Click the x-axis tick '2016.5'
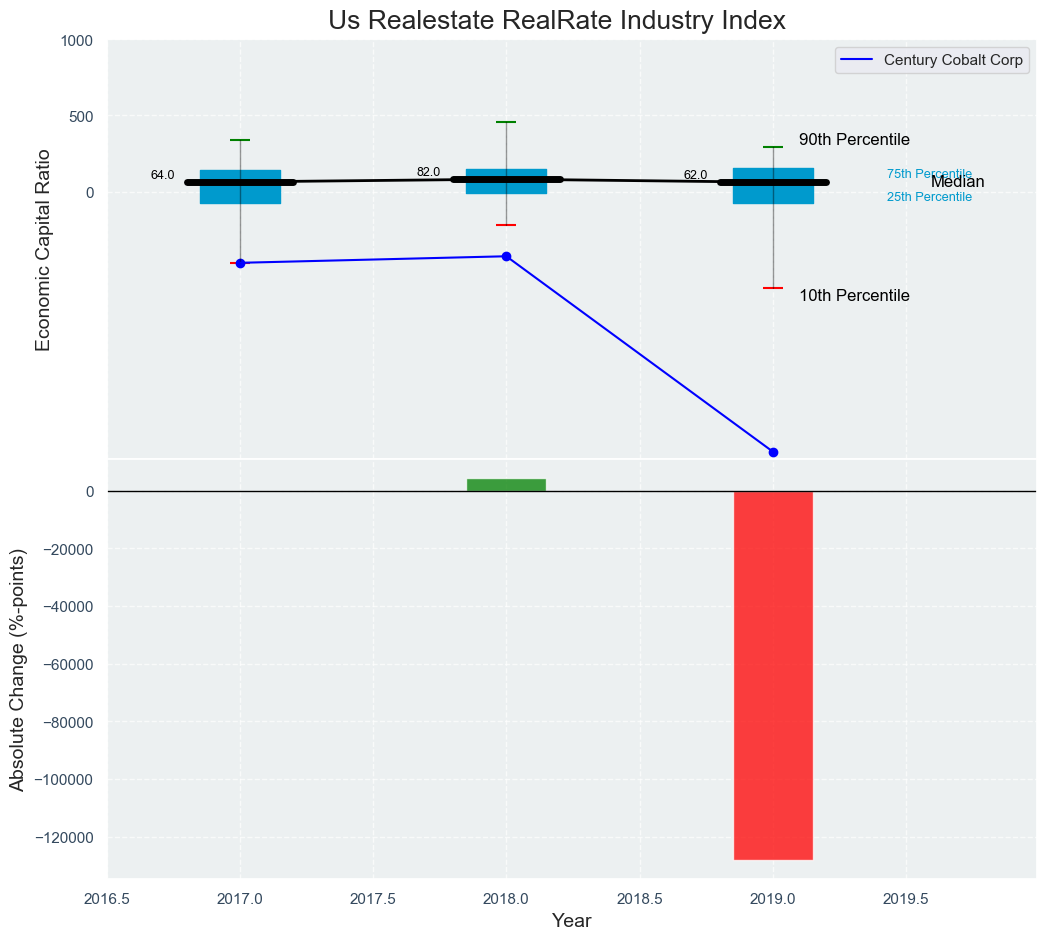 (107, 899)
